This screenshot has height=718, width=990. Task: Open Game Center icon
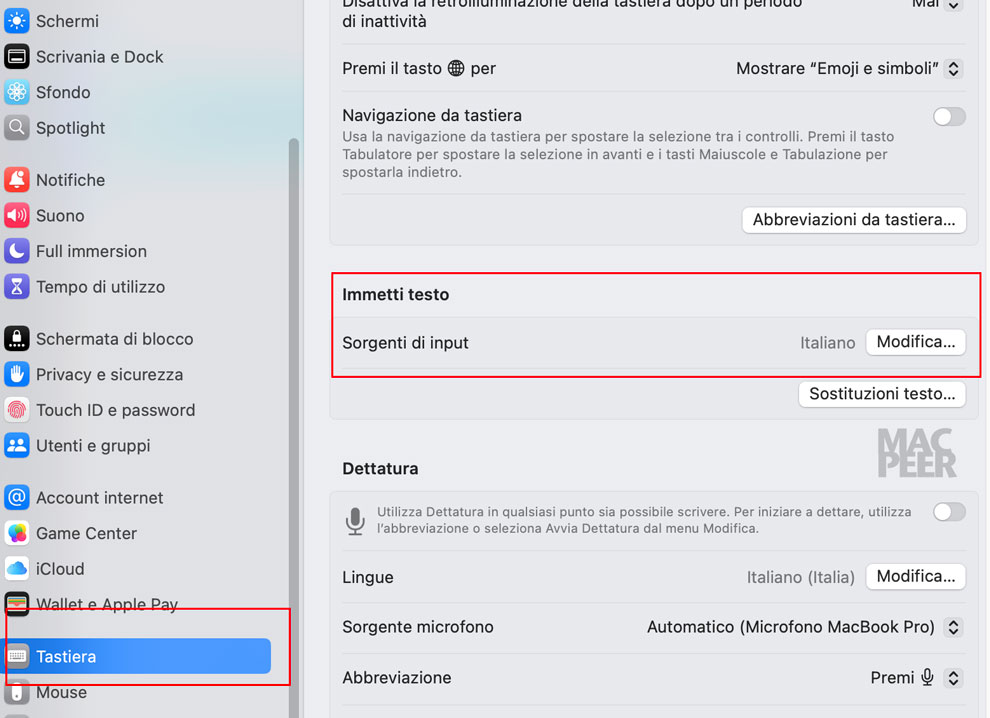tap(16, 534)
